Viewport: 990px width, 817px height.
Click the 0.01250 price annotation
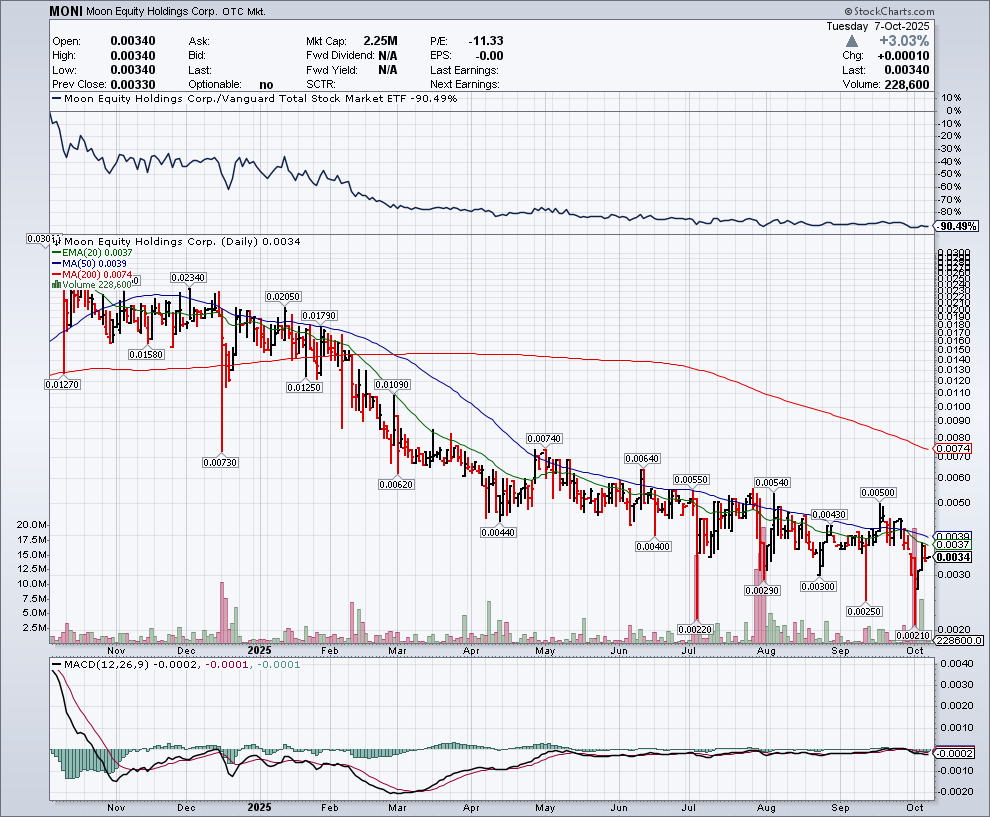(x=304, y=387)
